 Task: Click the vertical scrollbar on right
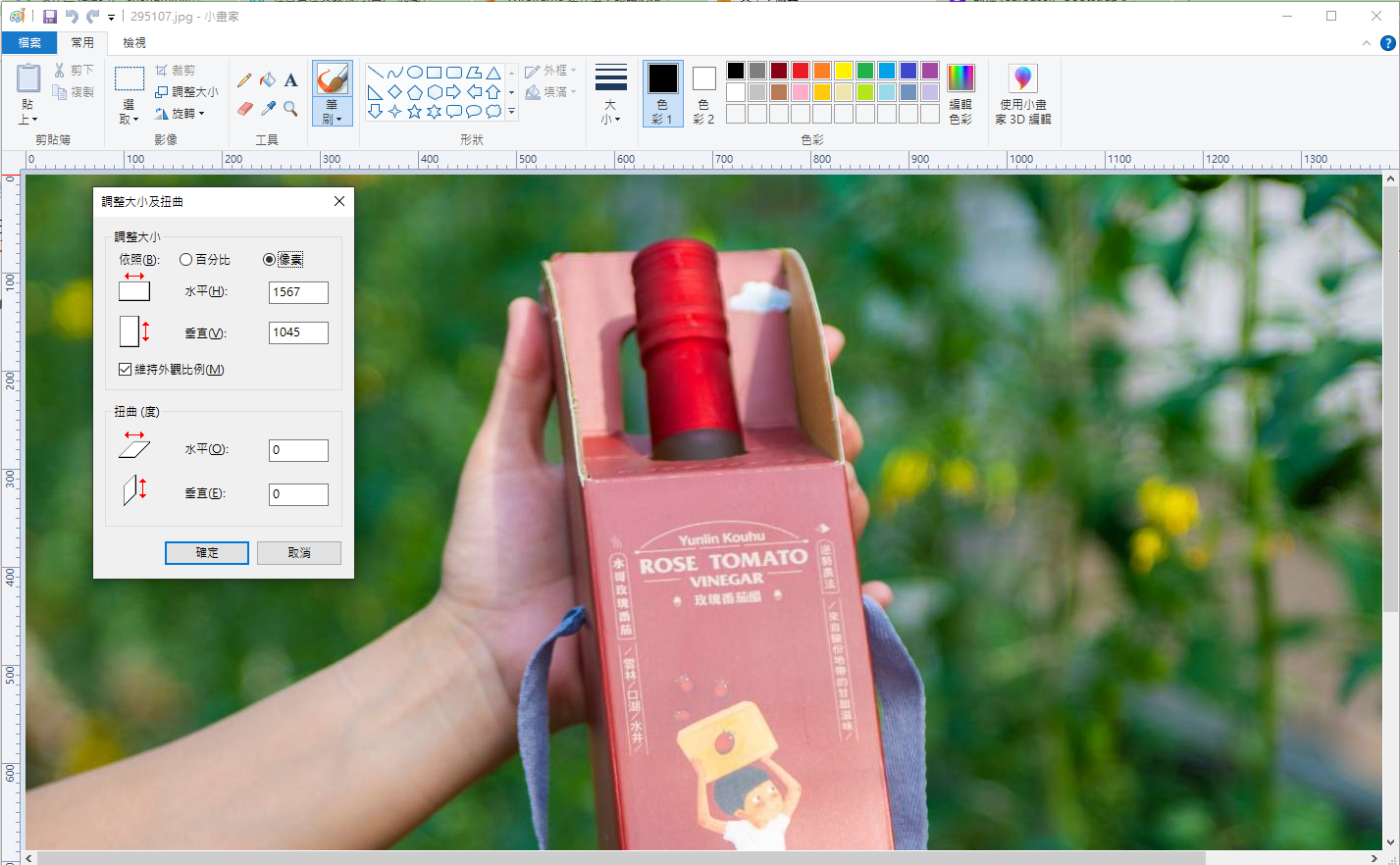[x=1391, y=400]
